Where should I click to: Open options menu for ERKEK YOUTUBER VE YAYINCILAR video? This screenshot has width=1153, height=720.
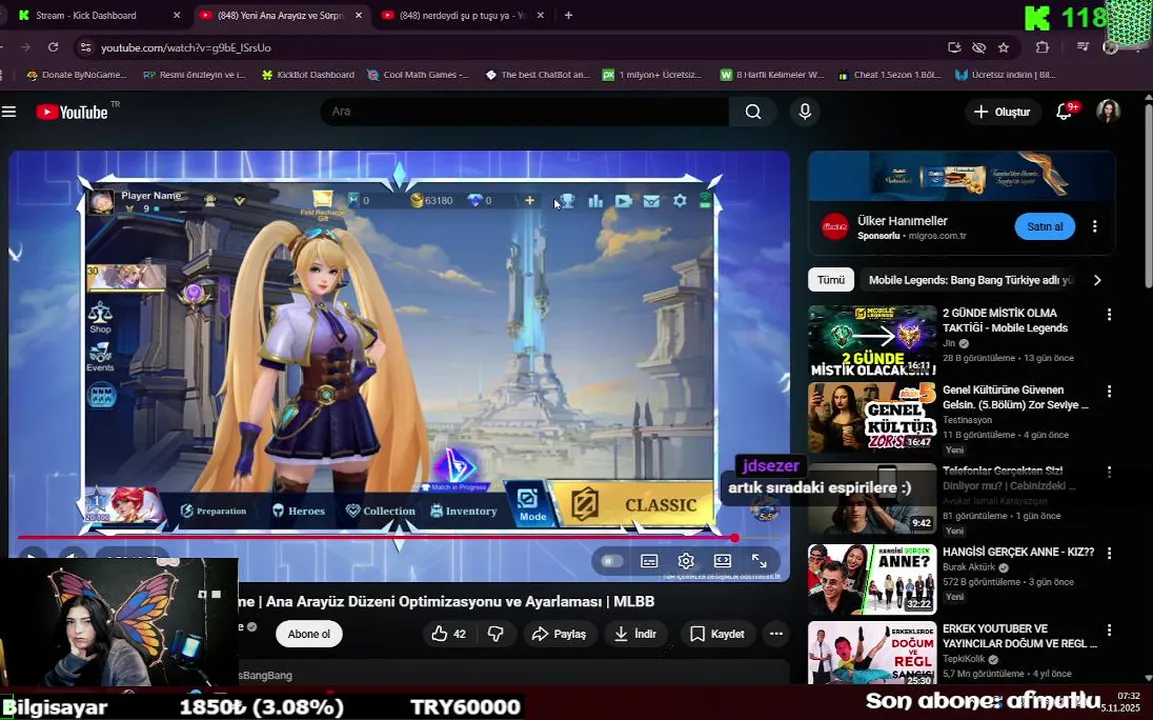1109,630
